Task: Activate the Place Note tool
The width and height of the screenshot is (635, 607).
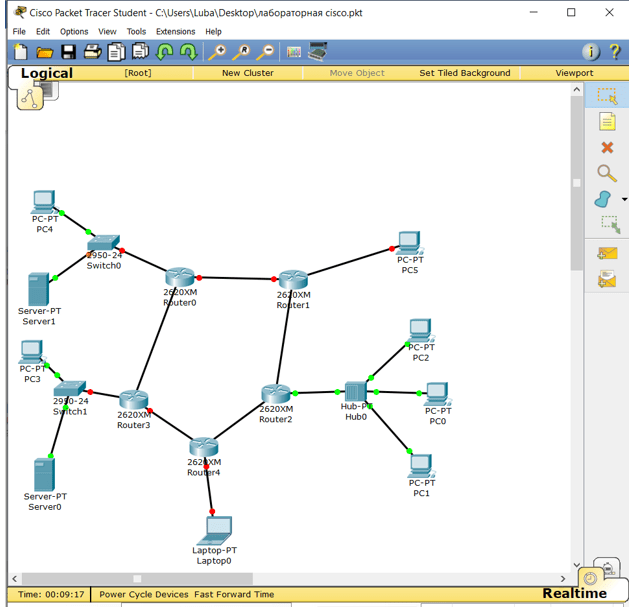Action: tap(607, 121)
